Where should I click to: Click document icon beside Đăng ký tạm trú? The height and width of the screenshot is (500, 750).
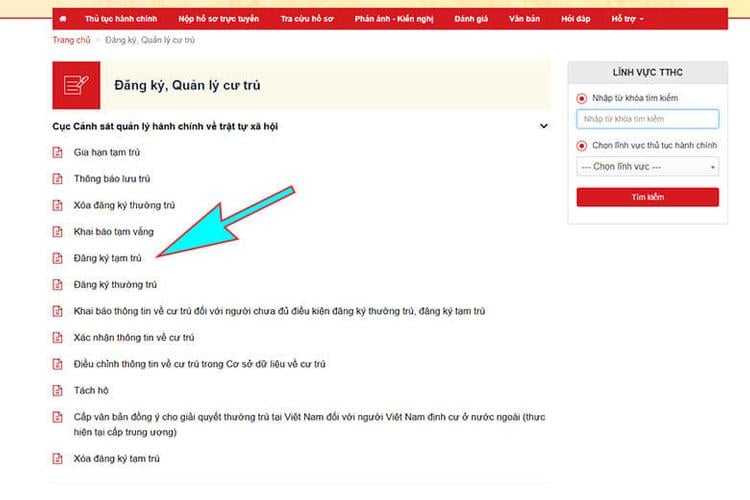point(57,258)
